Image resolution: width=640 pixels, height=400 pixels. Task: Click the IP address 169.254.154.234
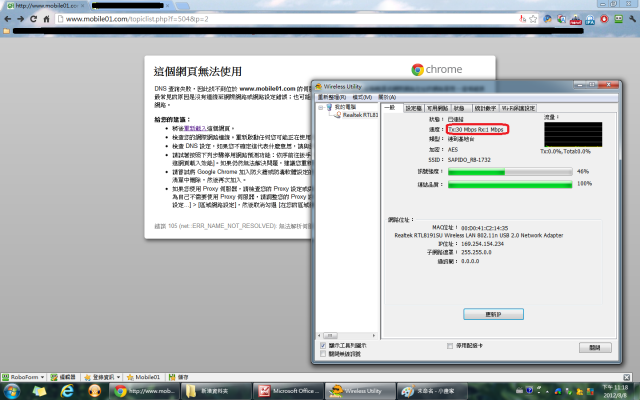coord(482,244)
